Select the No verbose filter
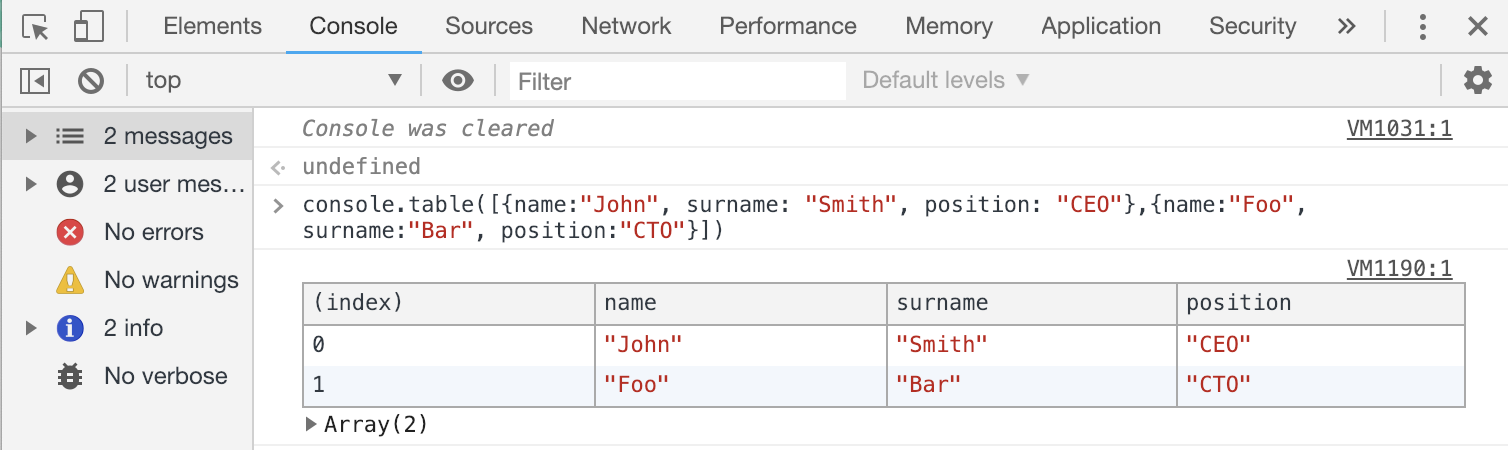This screenshot has width=1508, height=450. tap(165, 376)
